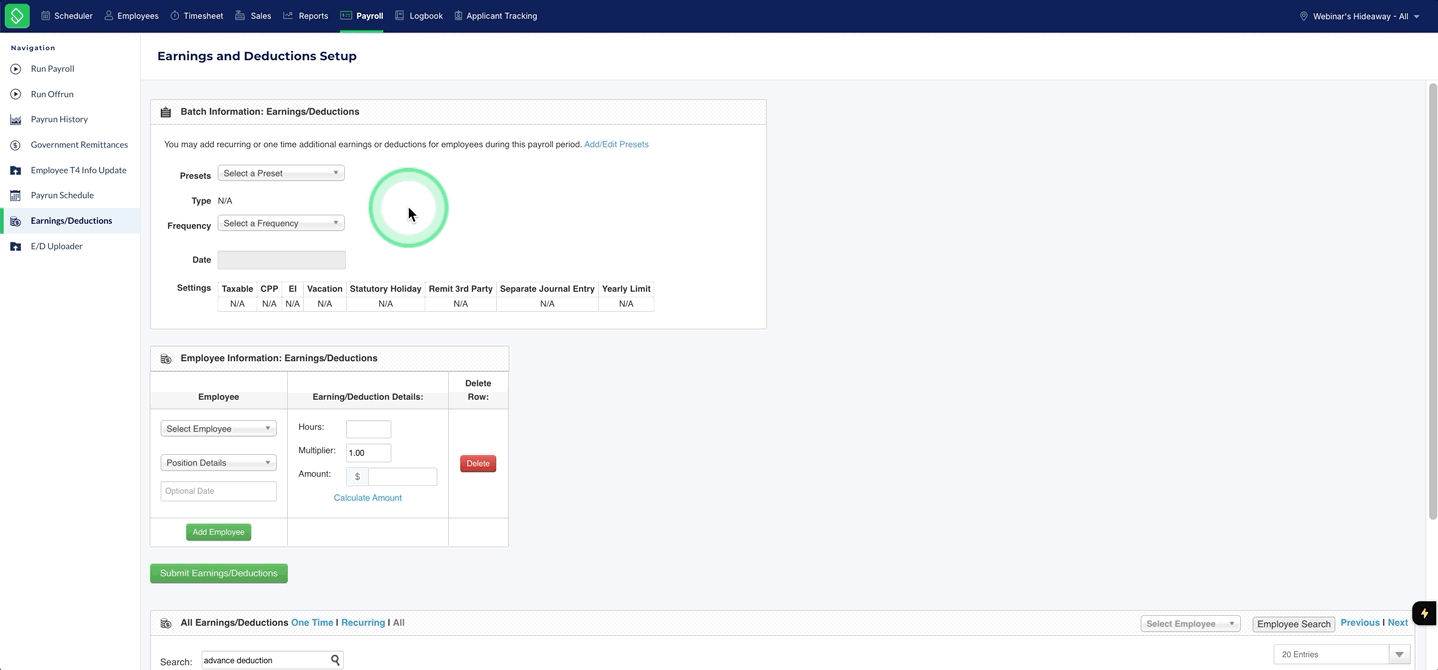Viewport: 1438px width, 670px height.
Task: Click the Calculate Amount link
Action: pyautogui.click(x=368, y=498)
